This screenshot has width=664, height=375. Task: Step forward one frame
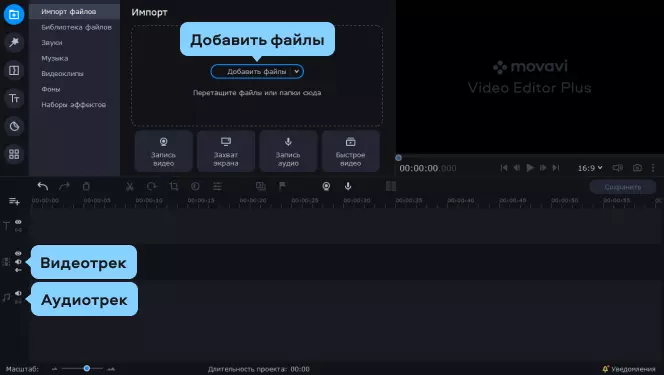click(543, 168)
